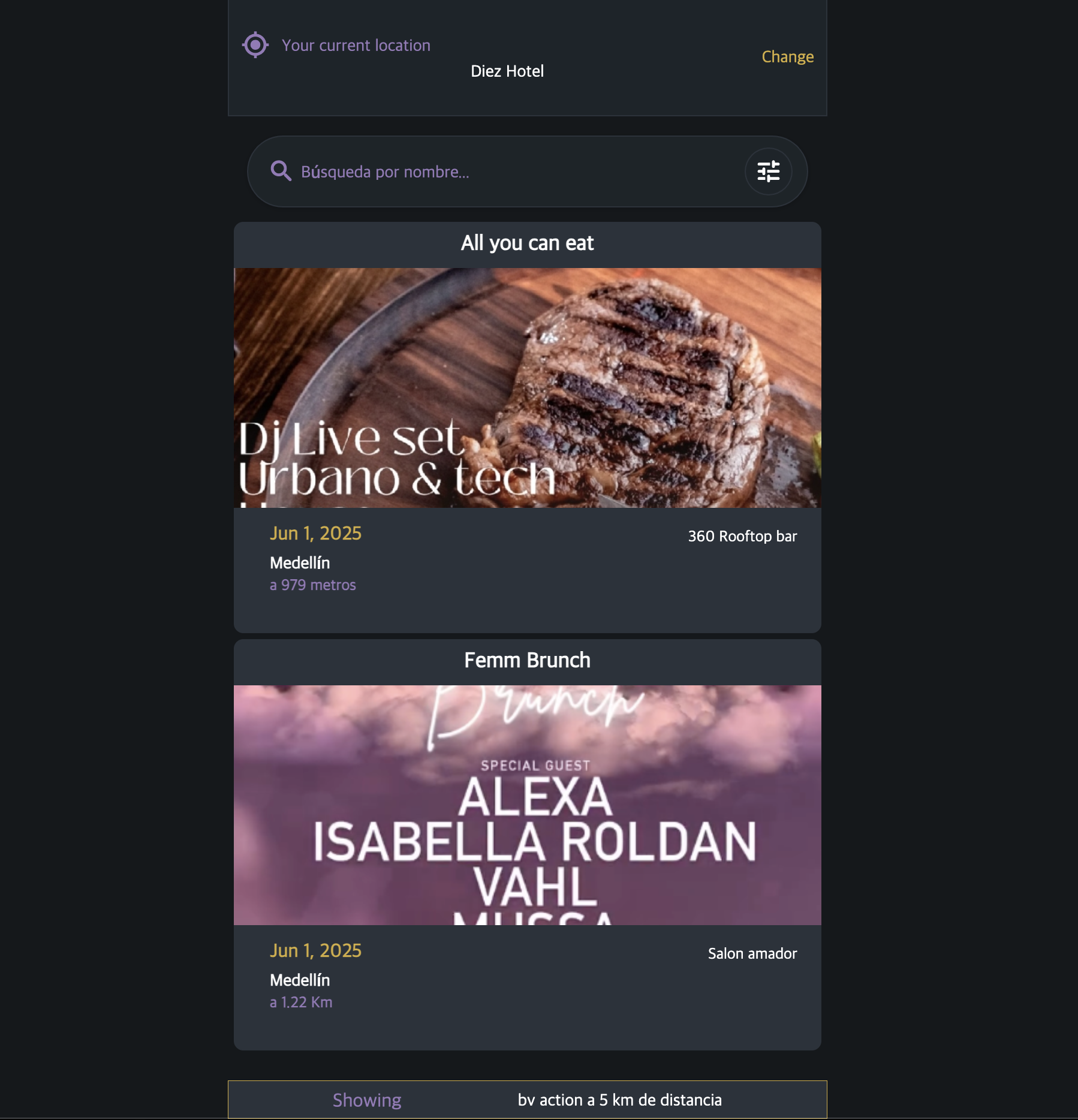Select Jun 1, 2025 date on All you can eat
Screen dimensions: 1078x1120
click(316, 534)
